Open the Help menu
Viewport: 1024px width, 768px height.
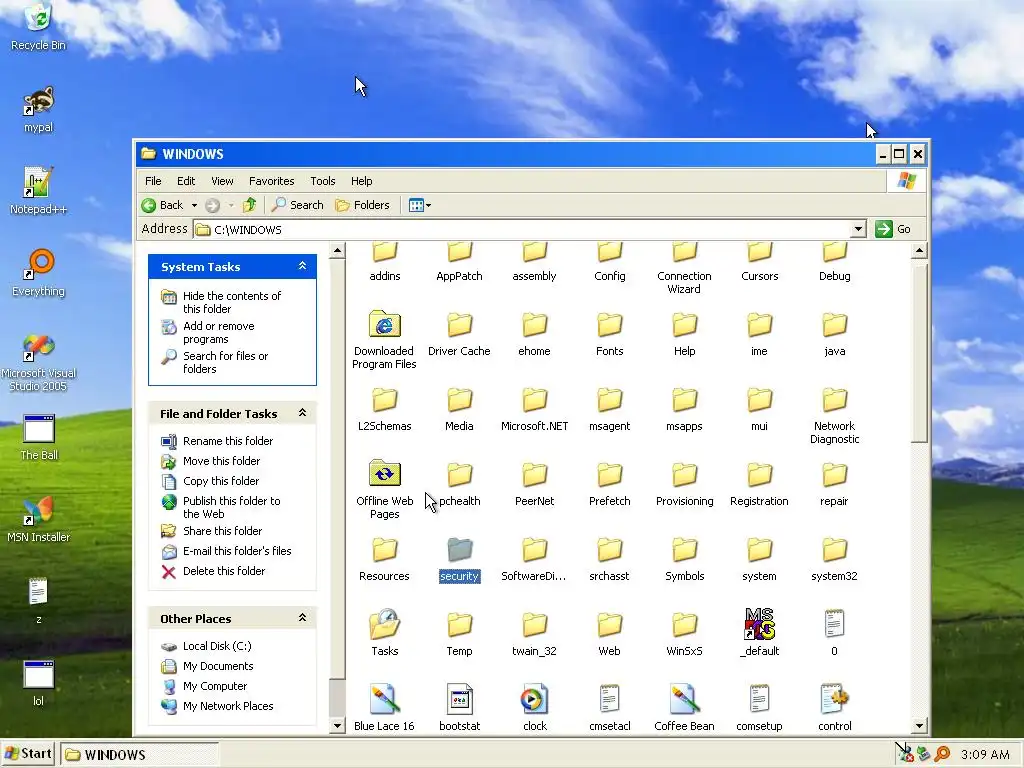361,181
